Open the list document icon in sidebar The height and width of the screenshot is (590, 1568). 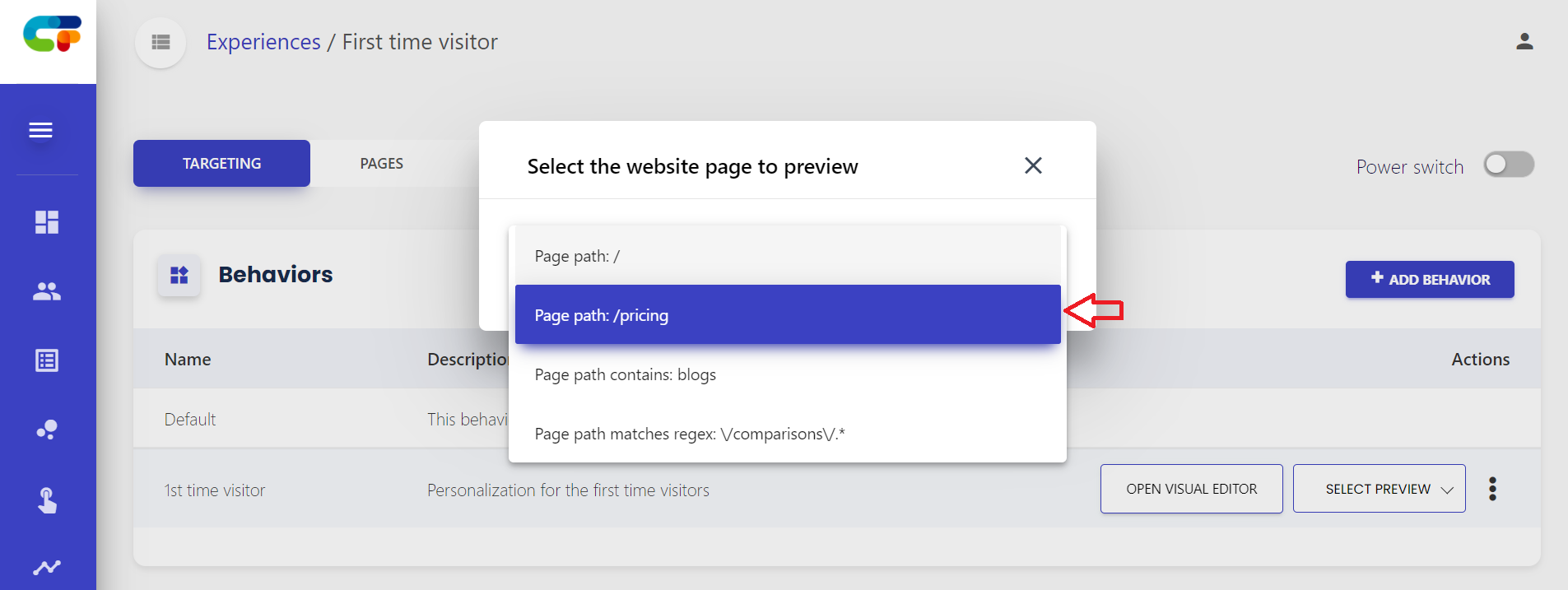point(47,360)
